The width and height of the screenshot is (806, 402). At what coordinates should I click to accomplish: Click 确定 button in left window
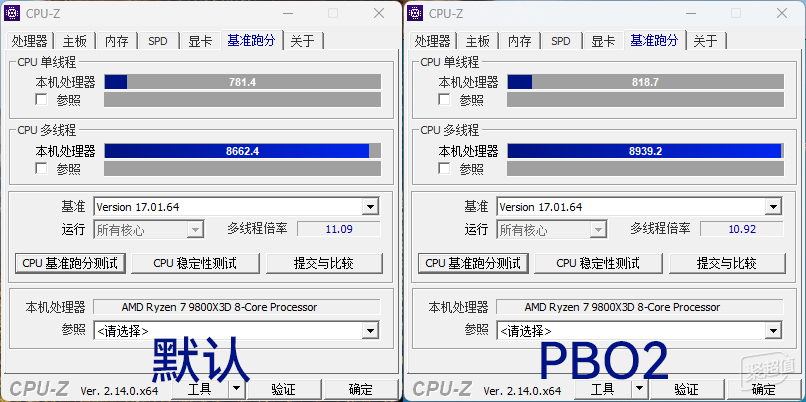pyautogui.click(x=361, y=389)
